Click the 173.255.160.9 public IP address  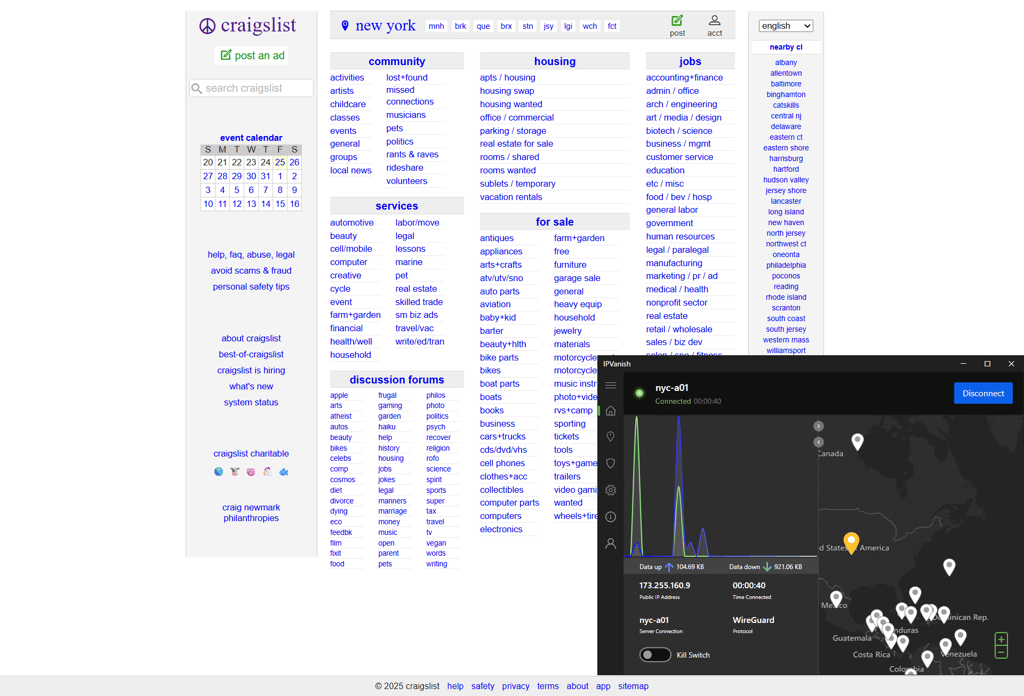click(664, 586)
